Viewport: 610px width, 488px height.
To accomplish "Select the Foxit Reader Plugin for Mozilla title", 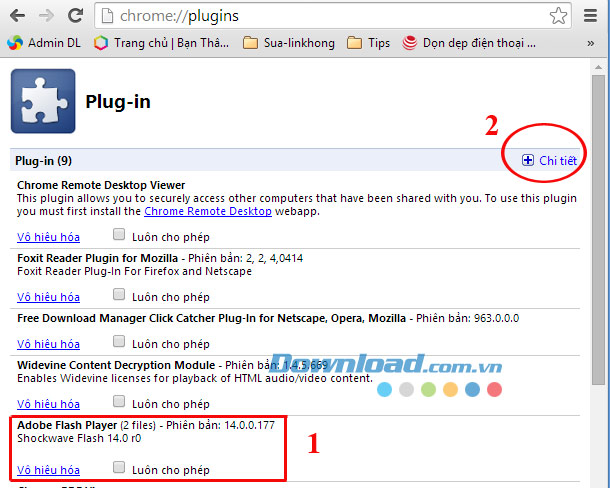I will coord(97,258).
